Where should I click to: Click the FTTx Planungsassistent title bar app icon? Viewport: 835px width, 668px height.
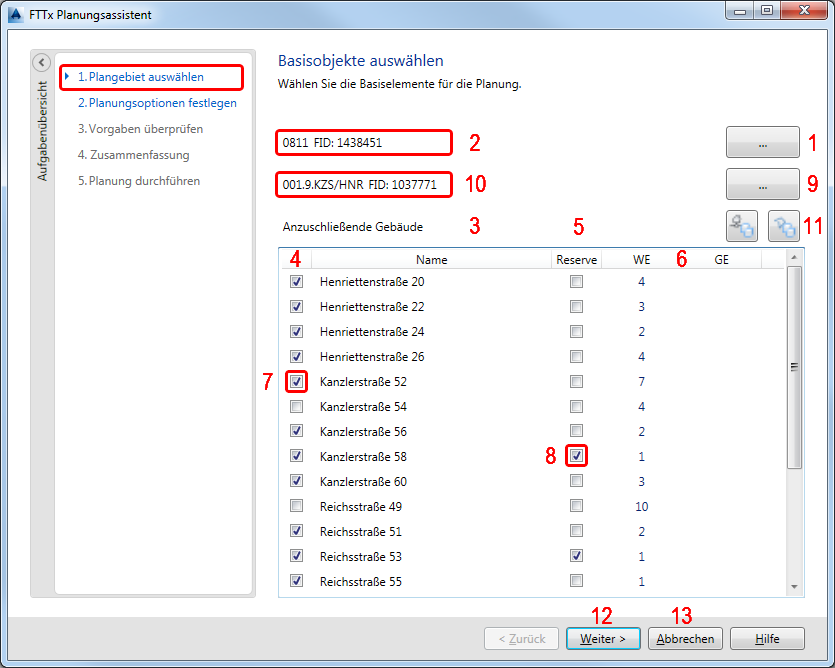(x=15, y=13)
